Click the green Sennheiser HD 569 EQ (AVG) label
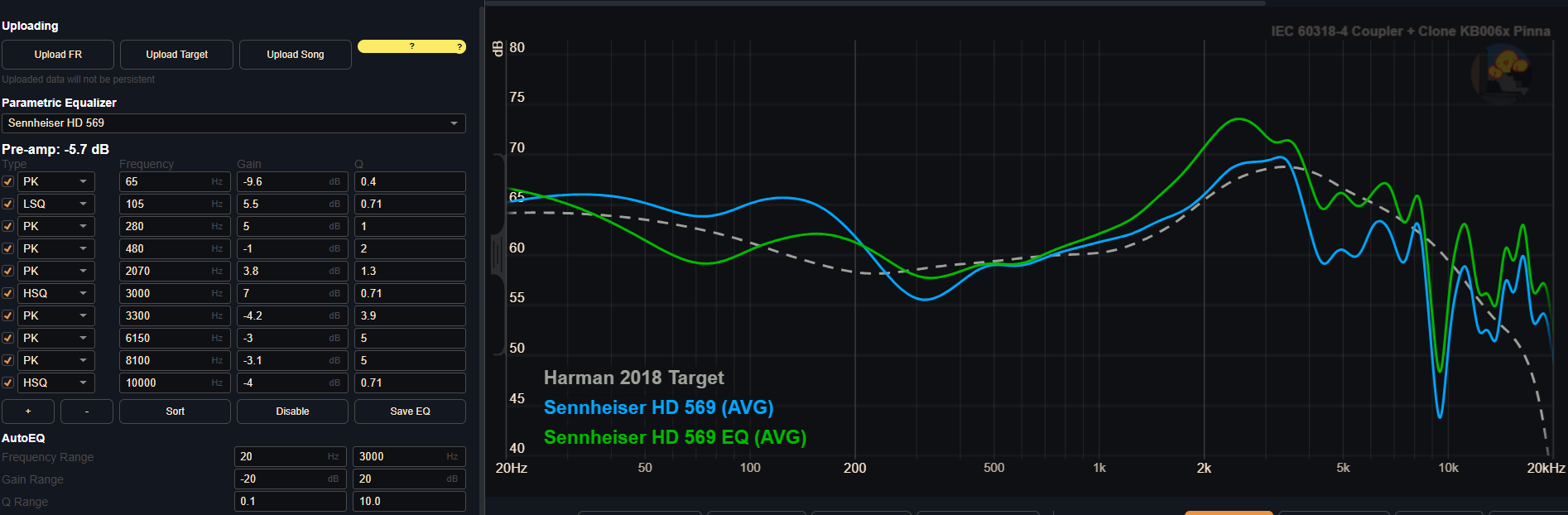 pyautogui.click(x=675, y=437)
